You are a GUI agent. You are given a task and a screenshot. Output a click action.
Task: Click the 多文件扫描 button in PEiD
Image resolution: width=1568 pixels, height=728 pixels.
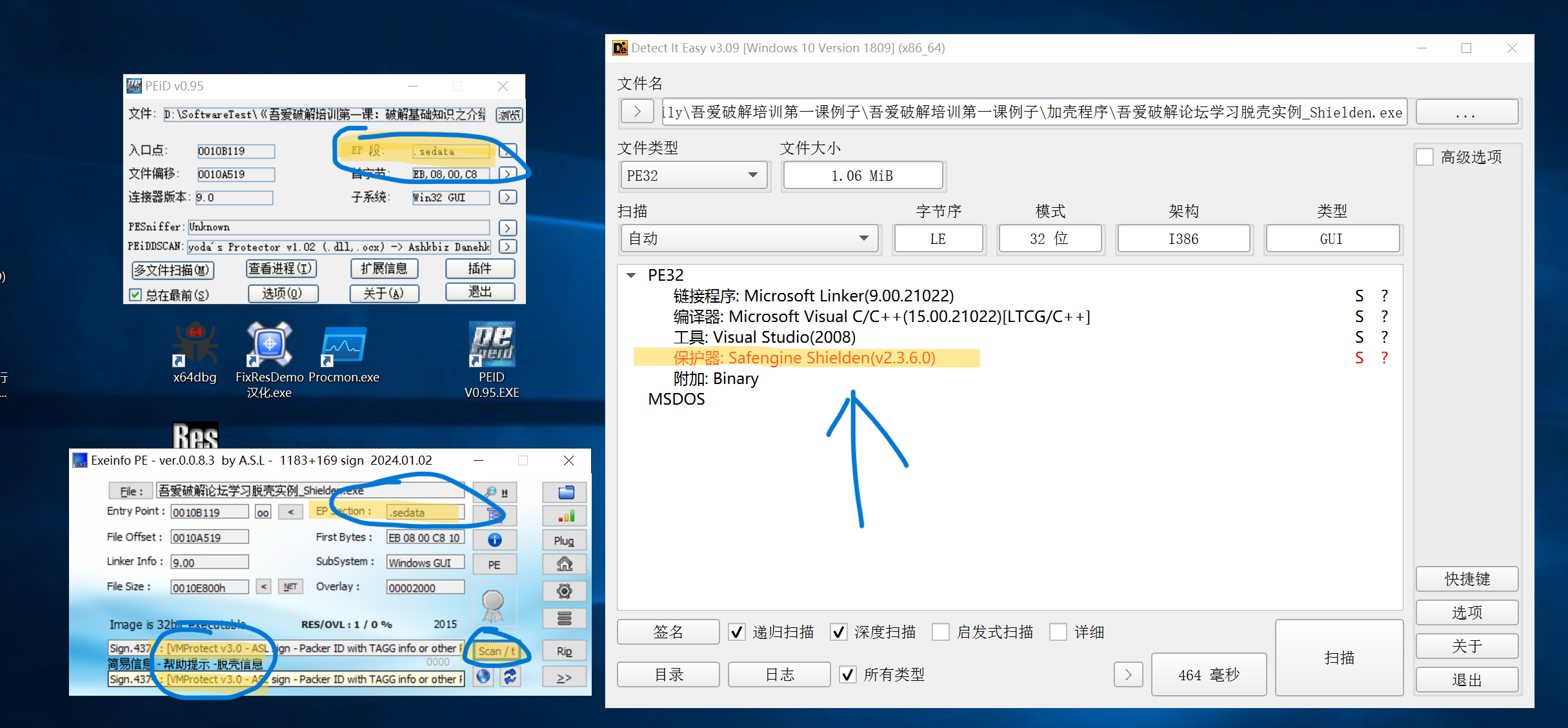[x=172, y=270]
